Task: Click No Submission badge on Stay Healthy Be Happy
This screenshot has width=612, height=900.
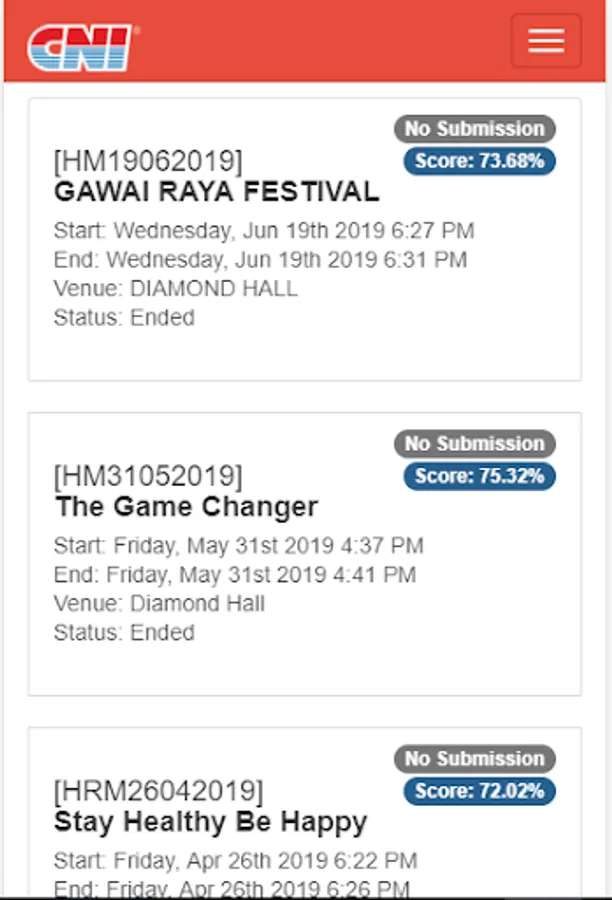Action: 475,759
